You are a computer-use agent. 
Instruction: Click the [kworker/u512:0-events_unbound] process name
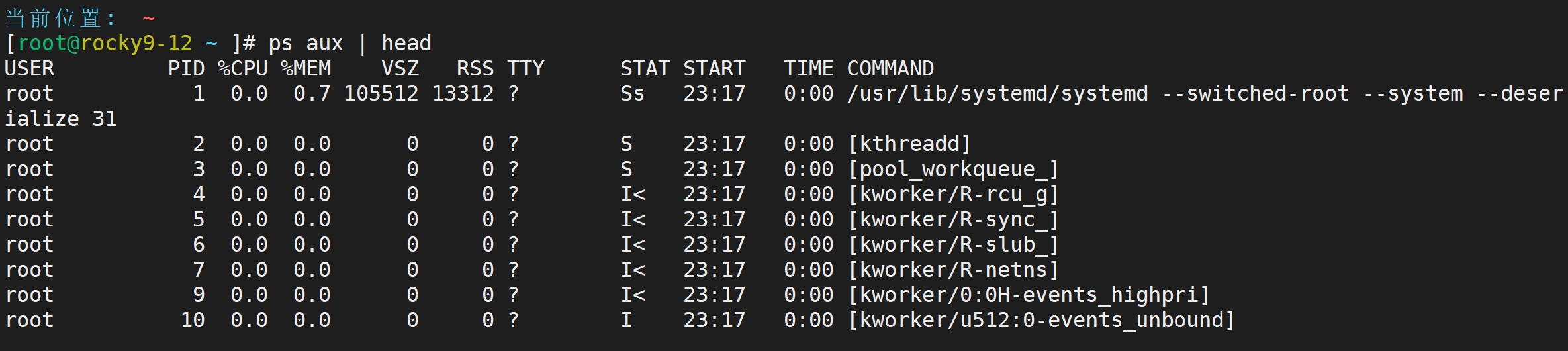[x=1042, y=321]
